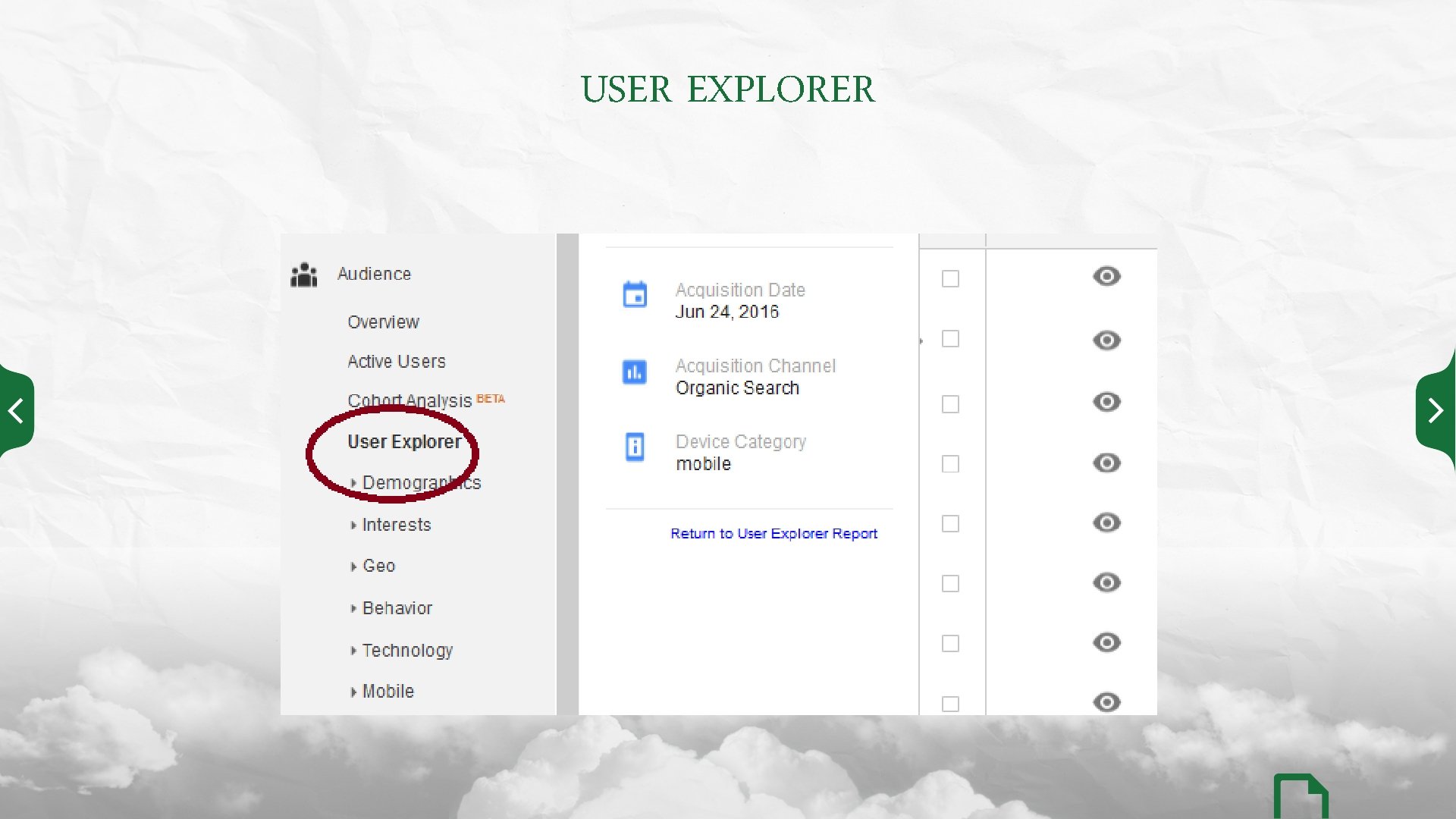
Task: Expand the Behavior section arrow
Action: pos(353,608)
